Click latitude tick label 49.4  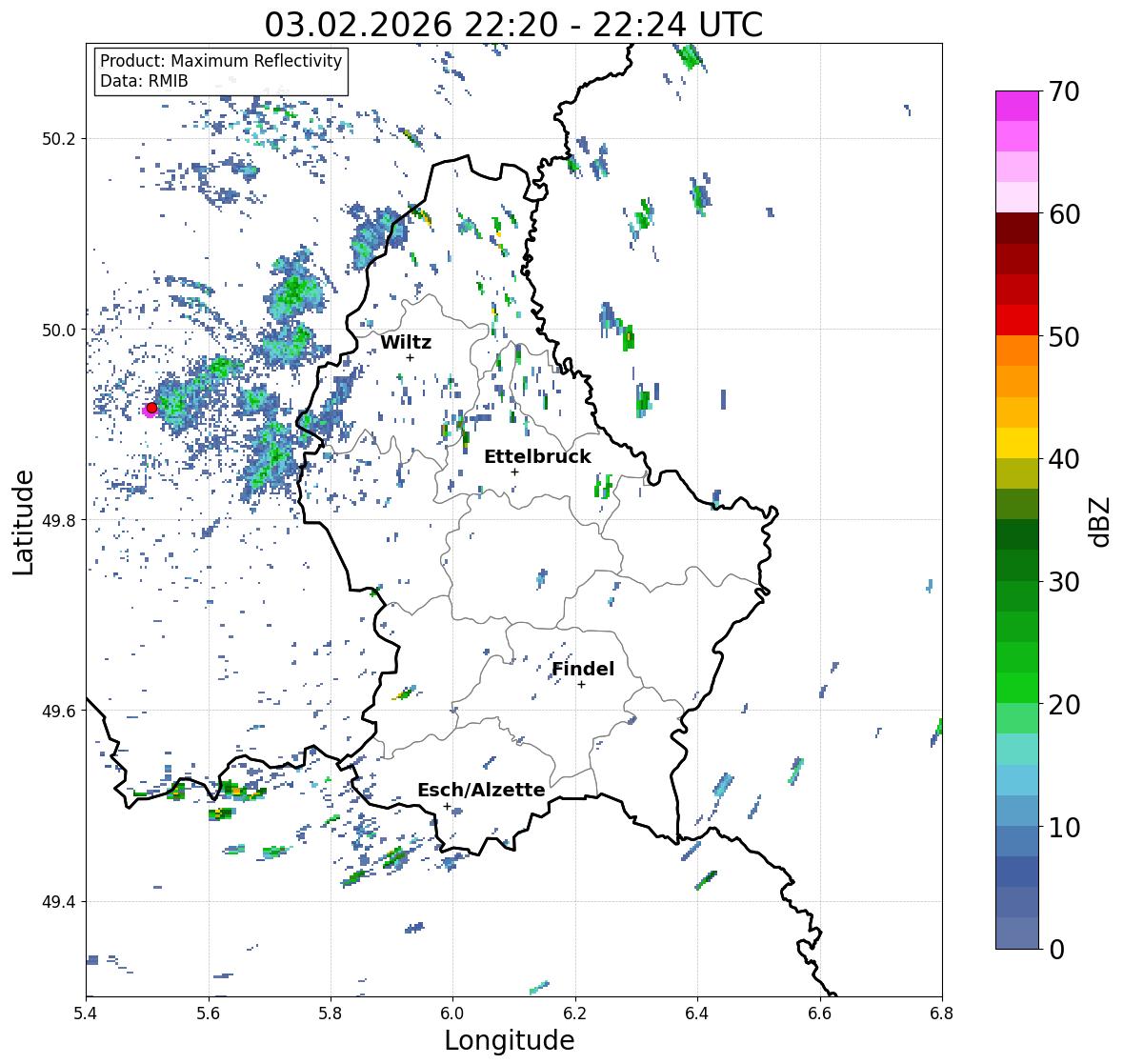pos(59,901)
